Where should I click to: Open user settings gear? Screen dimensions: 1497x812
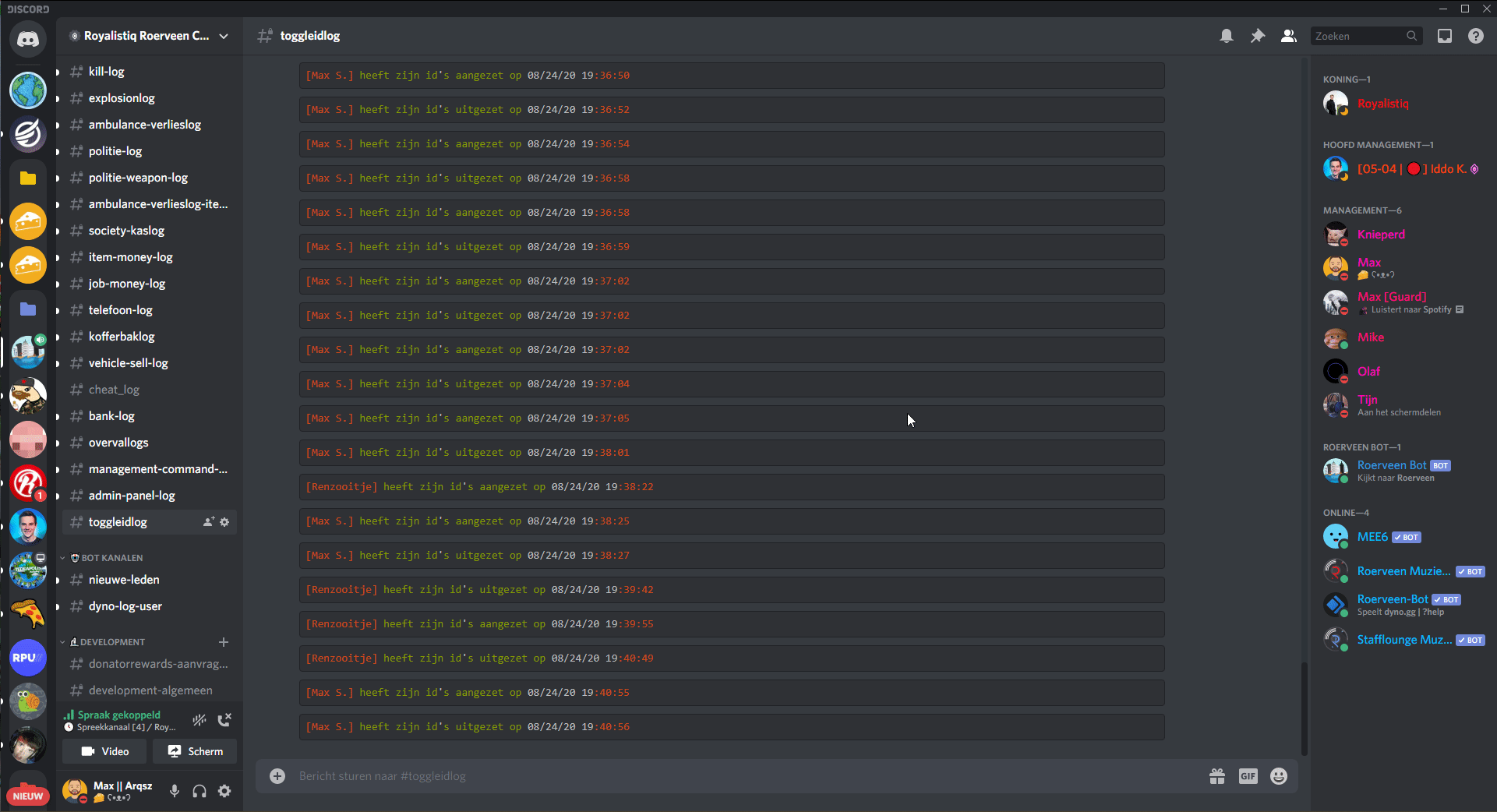(224, 791)
